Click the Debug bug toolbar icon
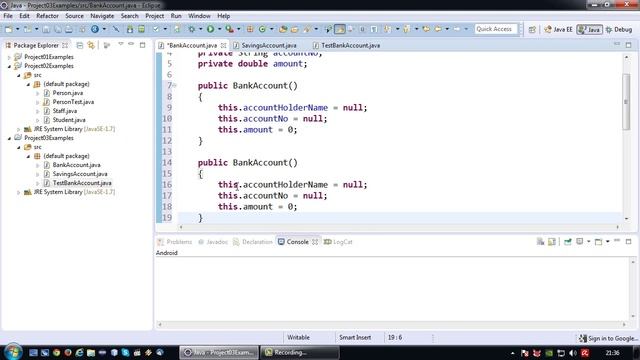Screen dimensions: 640x360 coord(191,29)
